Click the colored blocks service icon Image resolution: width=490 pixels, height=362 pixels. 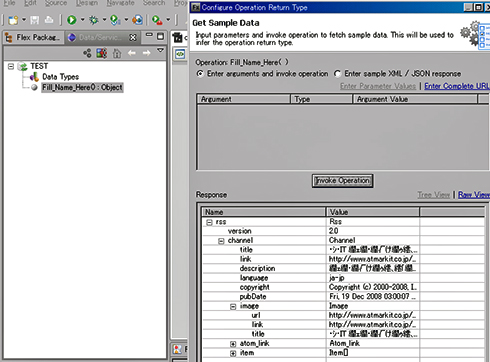102,53
